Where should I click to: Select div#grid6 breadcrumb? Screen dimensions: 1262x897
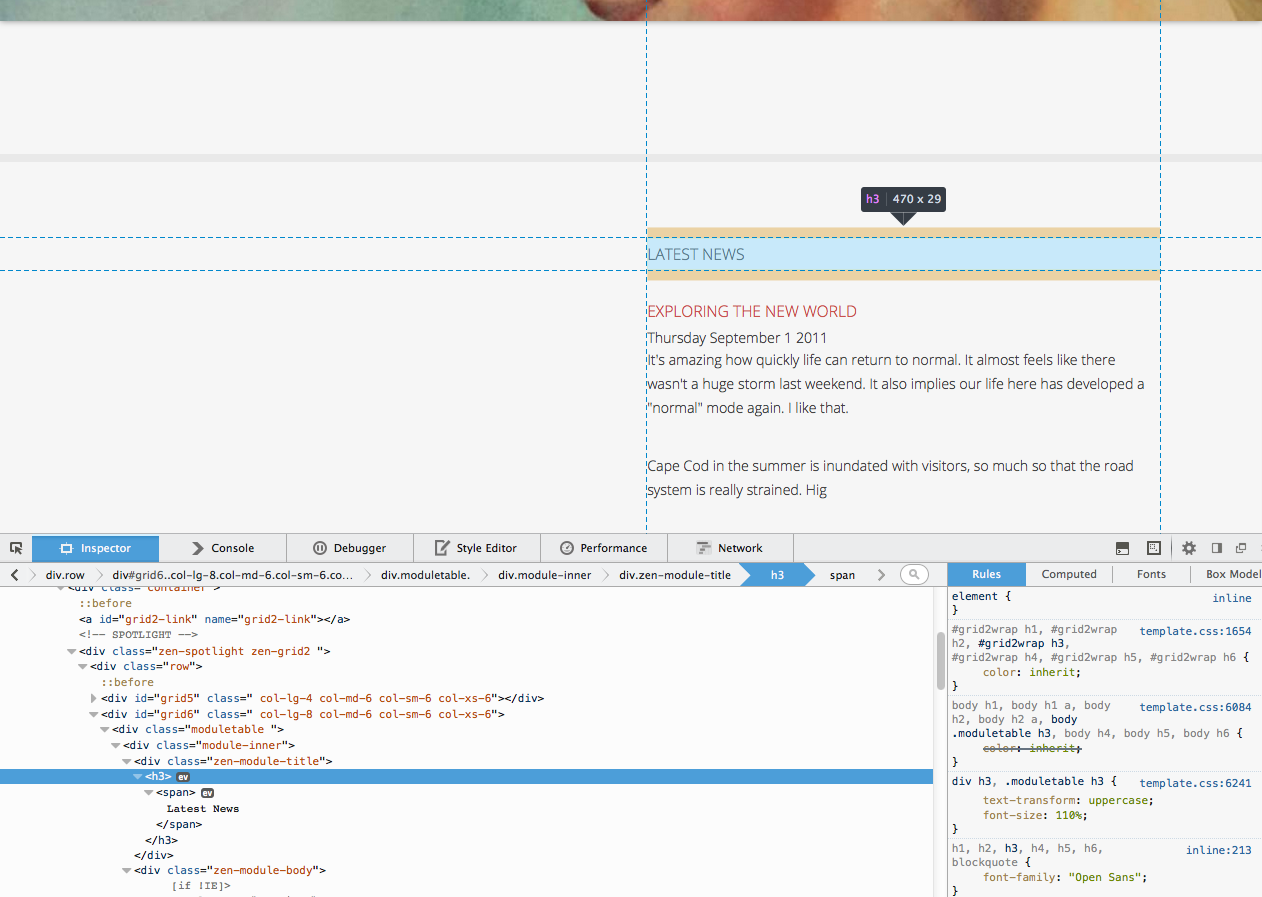pos(233,575)
